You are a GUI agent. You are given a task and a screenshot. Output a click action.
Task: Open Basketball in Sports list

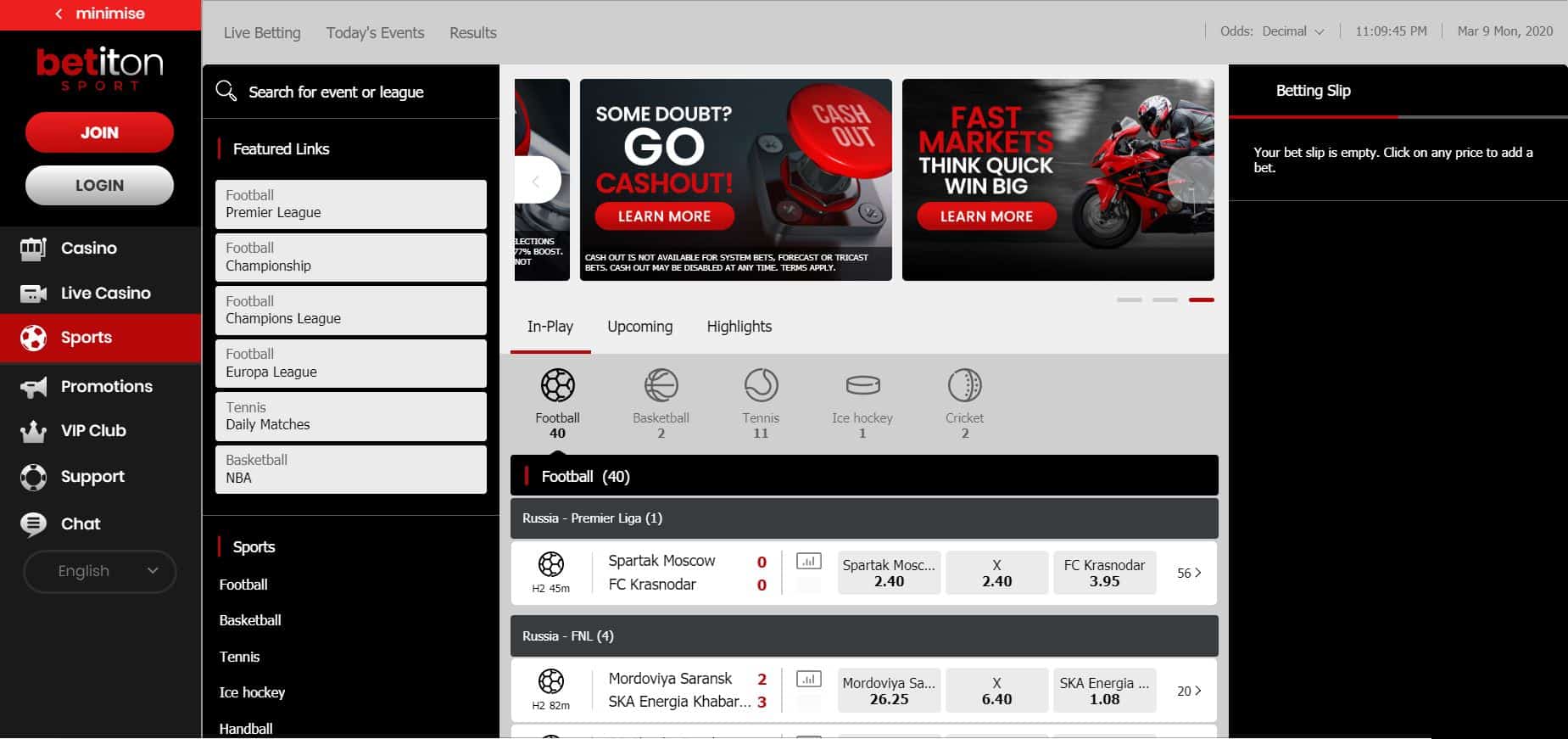[x=250, y=620]
